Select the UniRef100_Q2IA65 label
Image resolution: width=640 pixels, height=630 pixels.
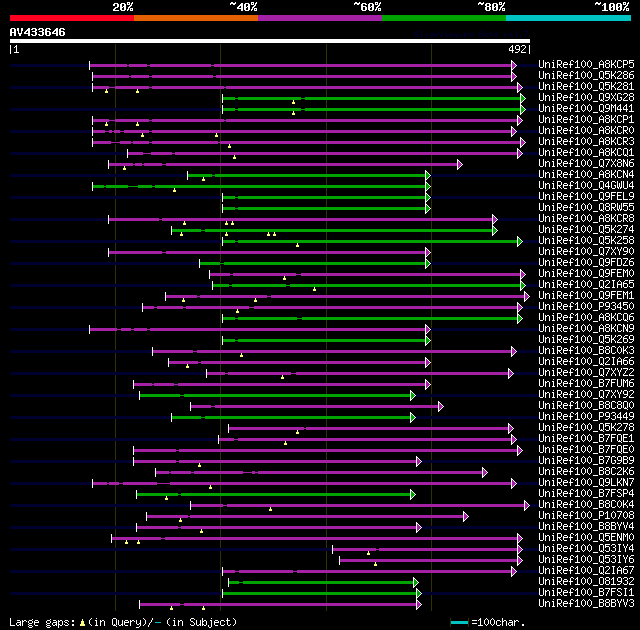[586, 285]
